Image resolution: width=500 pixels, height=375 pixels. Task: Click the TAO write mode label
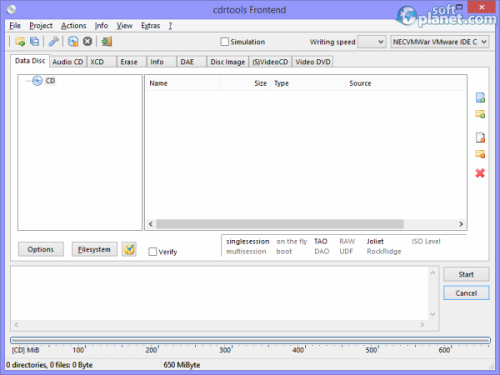point(321,241)
